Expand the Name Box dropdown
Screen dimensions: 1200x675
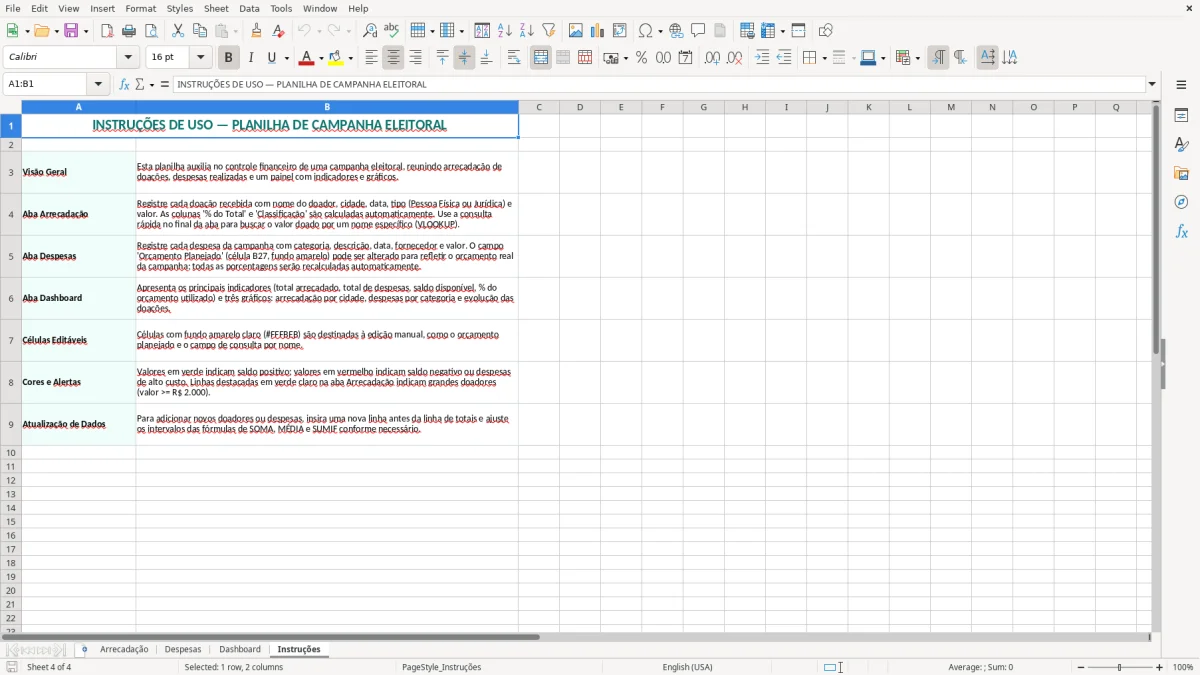(x=98, y=84)
